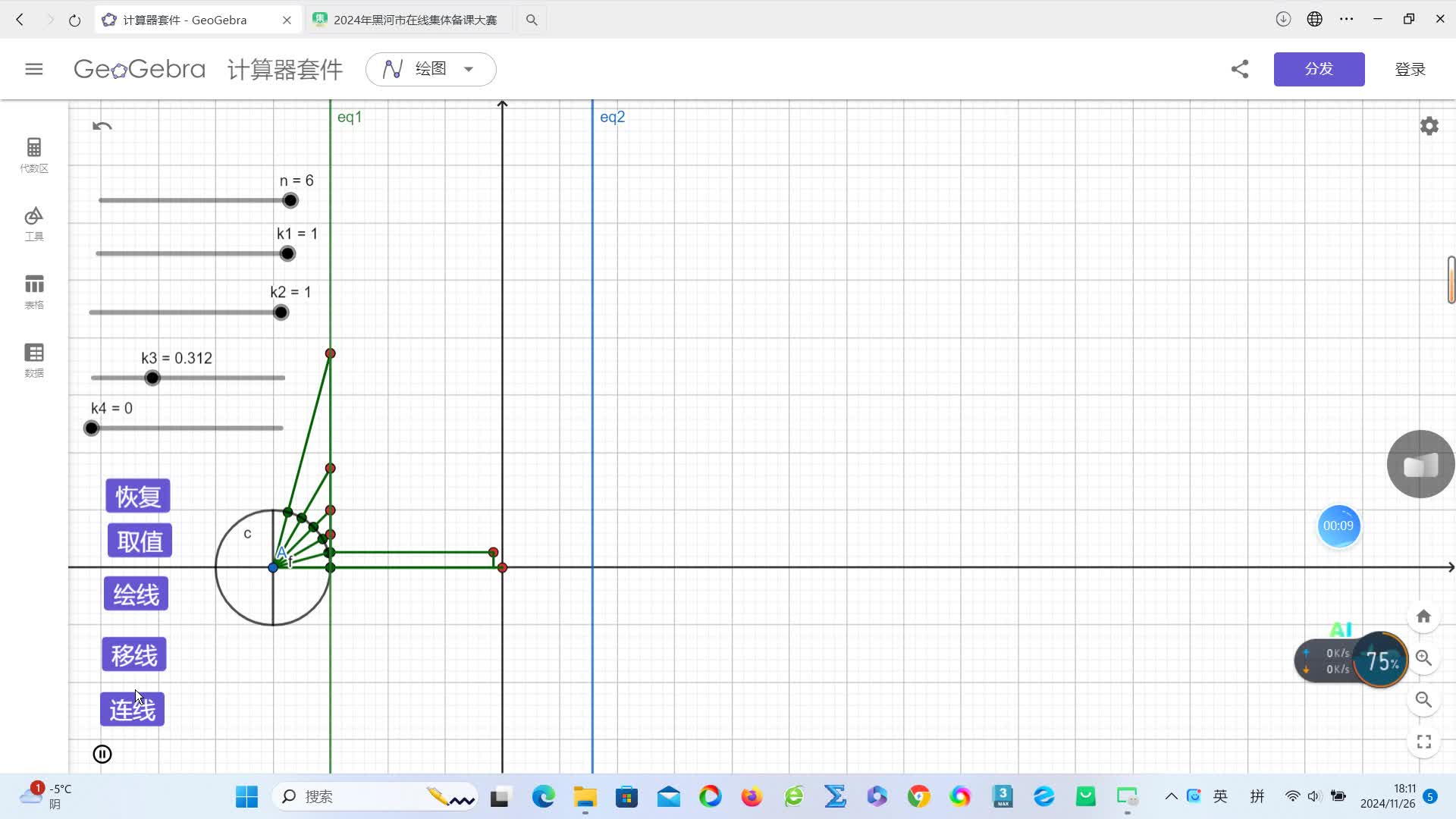Screen dimensions: 1456x819
Task: Open the weather widget -5°C
Action: point(45,796)
